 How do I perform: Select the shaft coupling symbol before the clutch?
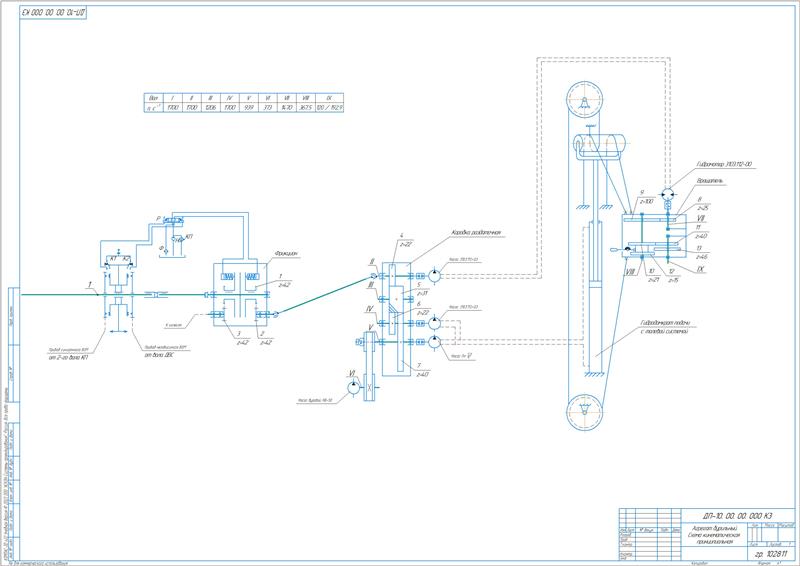(x=158, y=295)
